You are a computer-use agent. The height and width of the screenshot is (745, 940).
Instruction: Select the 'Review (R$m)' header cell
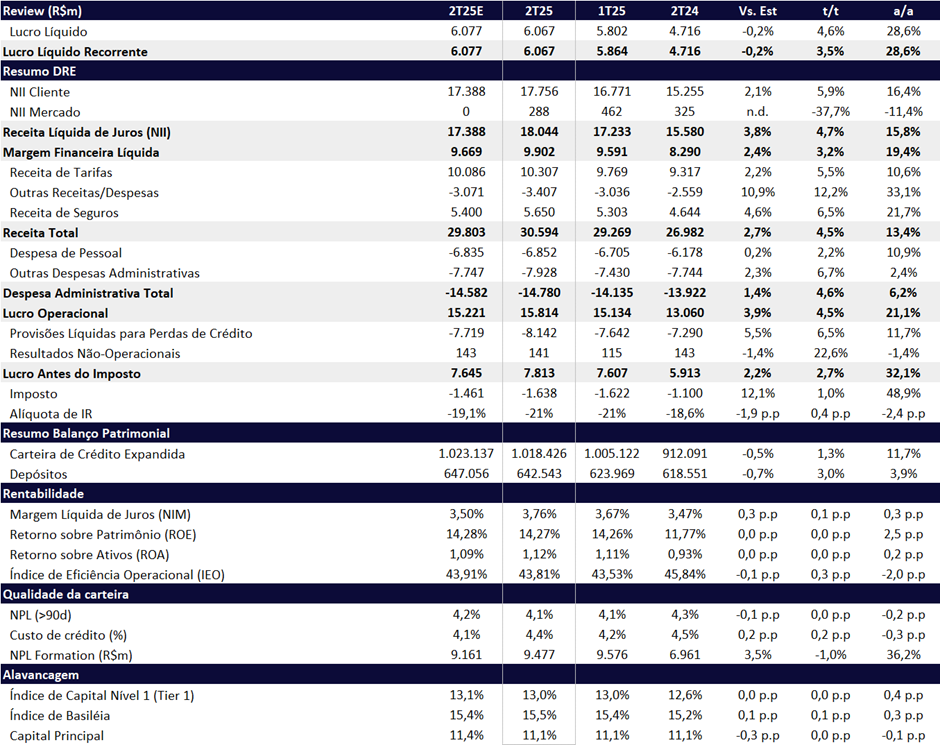(x=43, y=11)
